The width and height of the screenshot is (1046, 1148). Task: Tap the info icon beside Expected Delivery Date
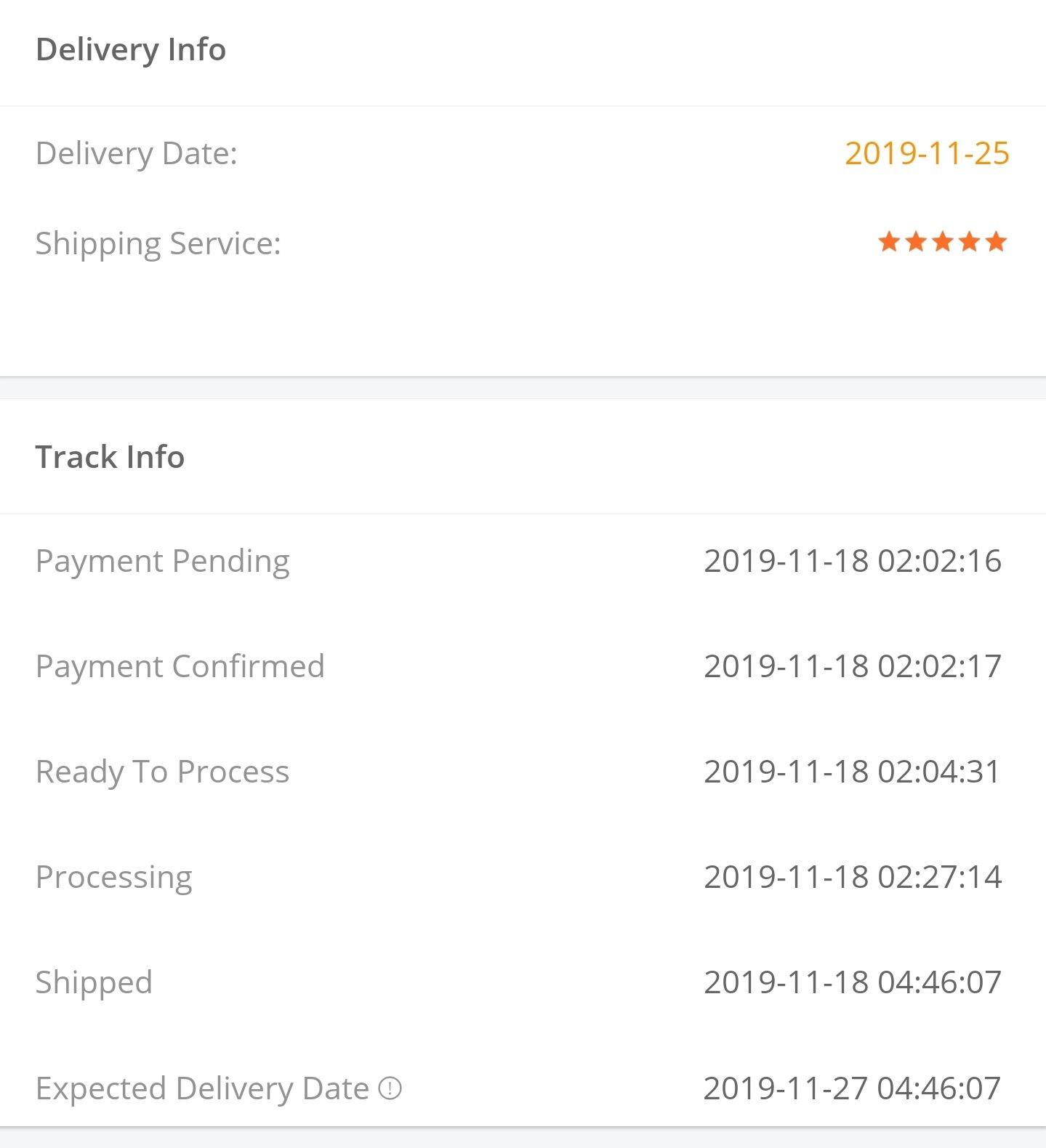tap(390, 1088)
